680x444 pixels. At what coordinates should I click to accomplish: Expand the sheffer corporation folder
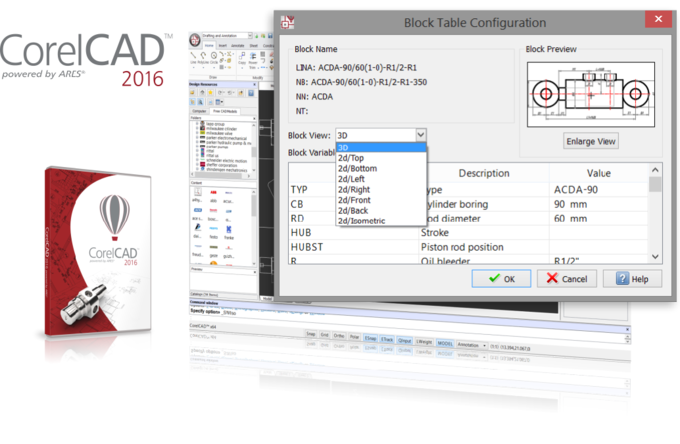tap(197, 164)
